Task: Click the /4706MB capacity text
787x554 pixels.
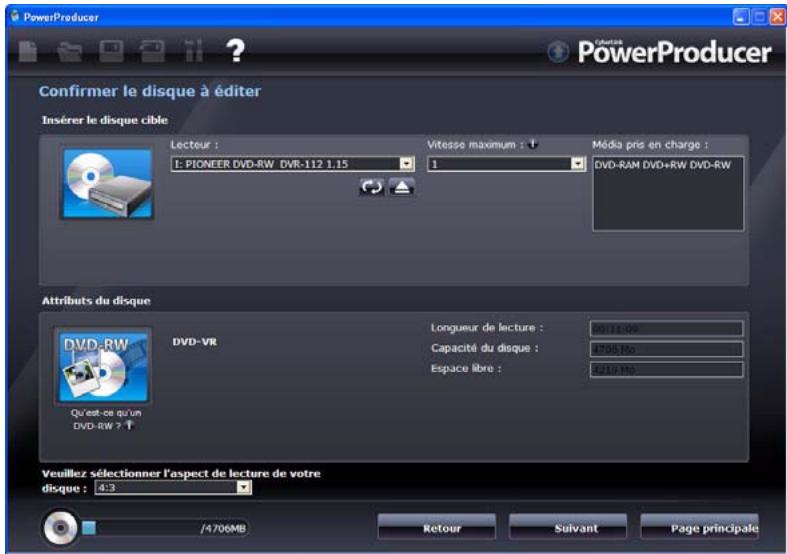Action: (223, 528)
